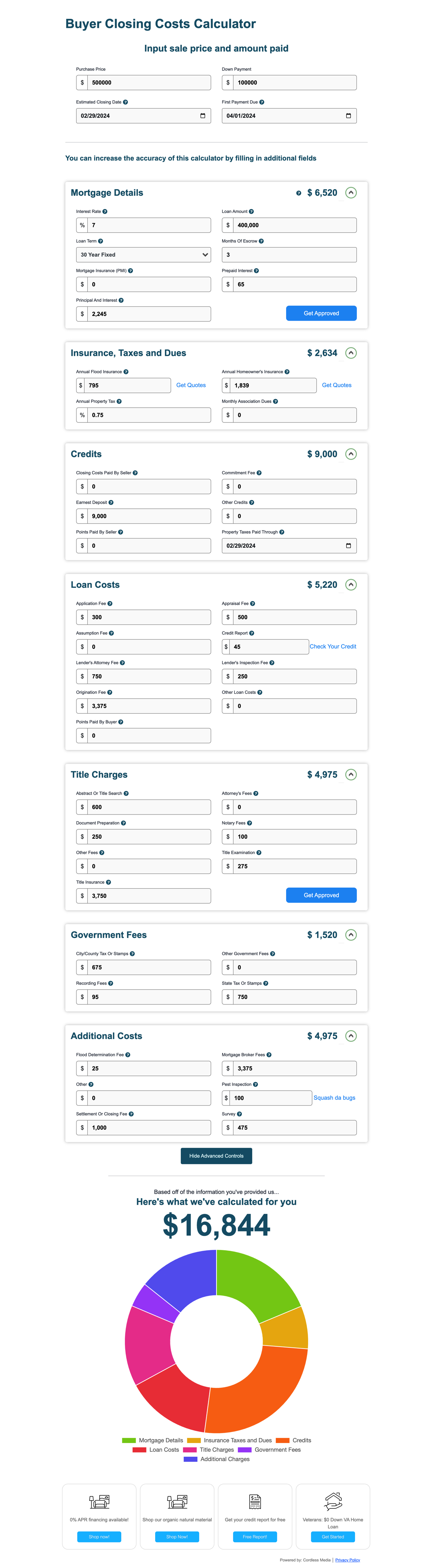Viewport: 433px width, 1568px height.
Task: Open the Check Your Credit link
Action: pyautogui.click(x=333, y=646)
